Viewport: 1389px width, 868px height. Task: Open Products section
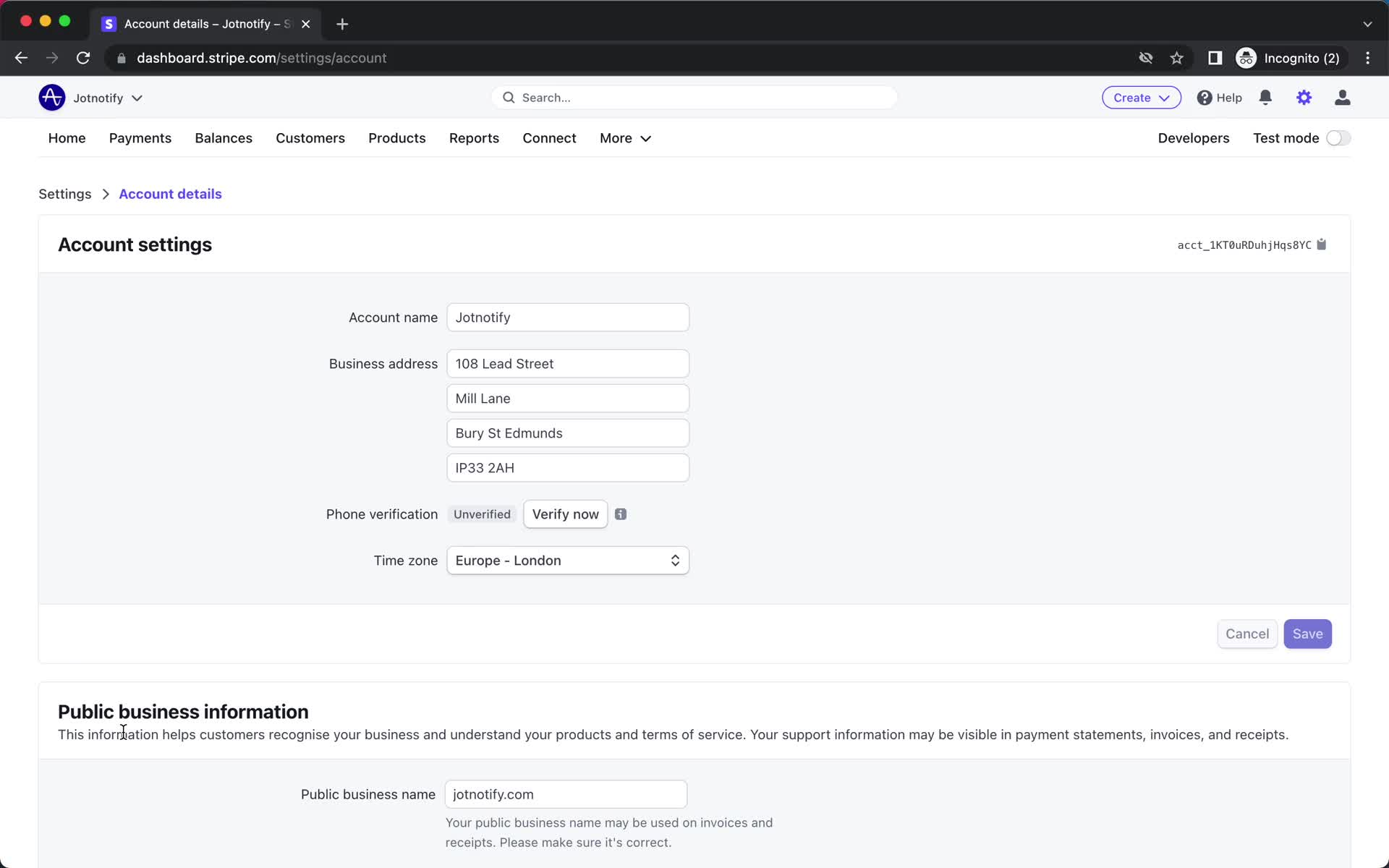(x=397, y=138)
